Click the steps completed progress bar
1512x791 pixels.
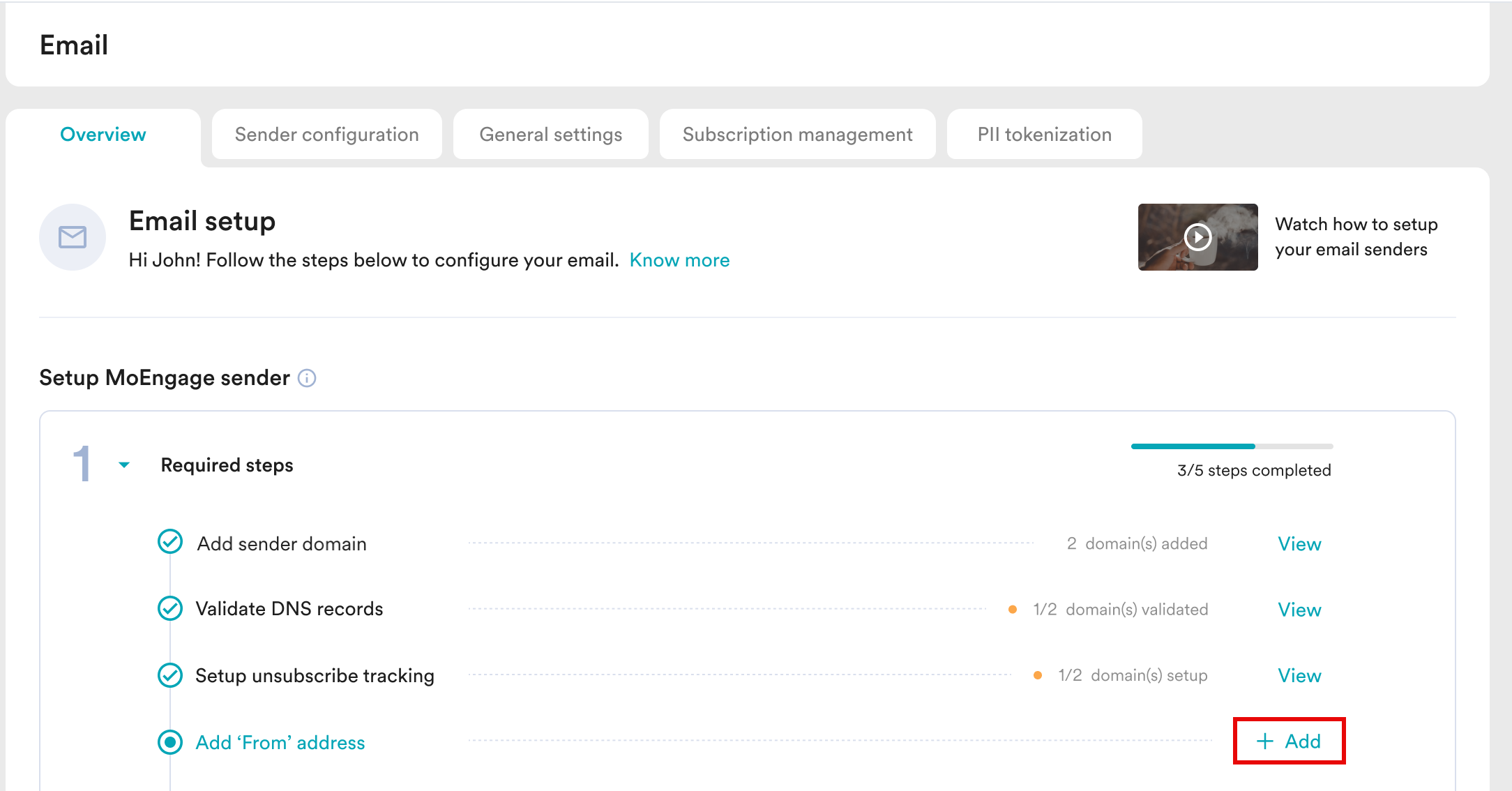pyautogui.click(x=1232, y=446)
